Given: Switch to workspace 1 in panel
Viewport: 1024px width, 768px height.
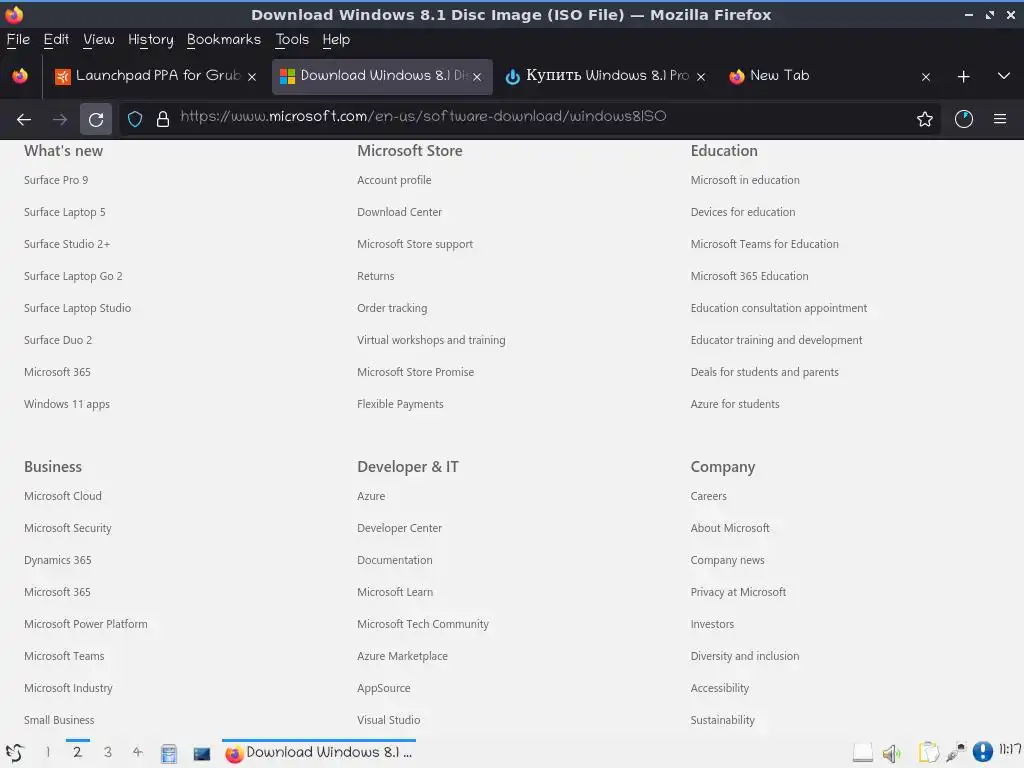Looking at the screenshot, I should pyautogui.click(x=48, y=752).
